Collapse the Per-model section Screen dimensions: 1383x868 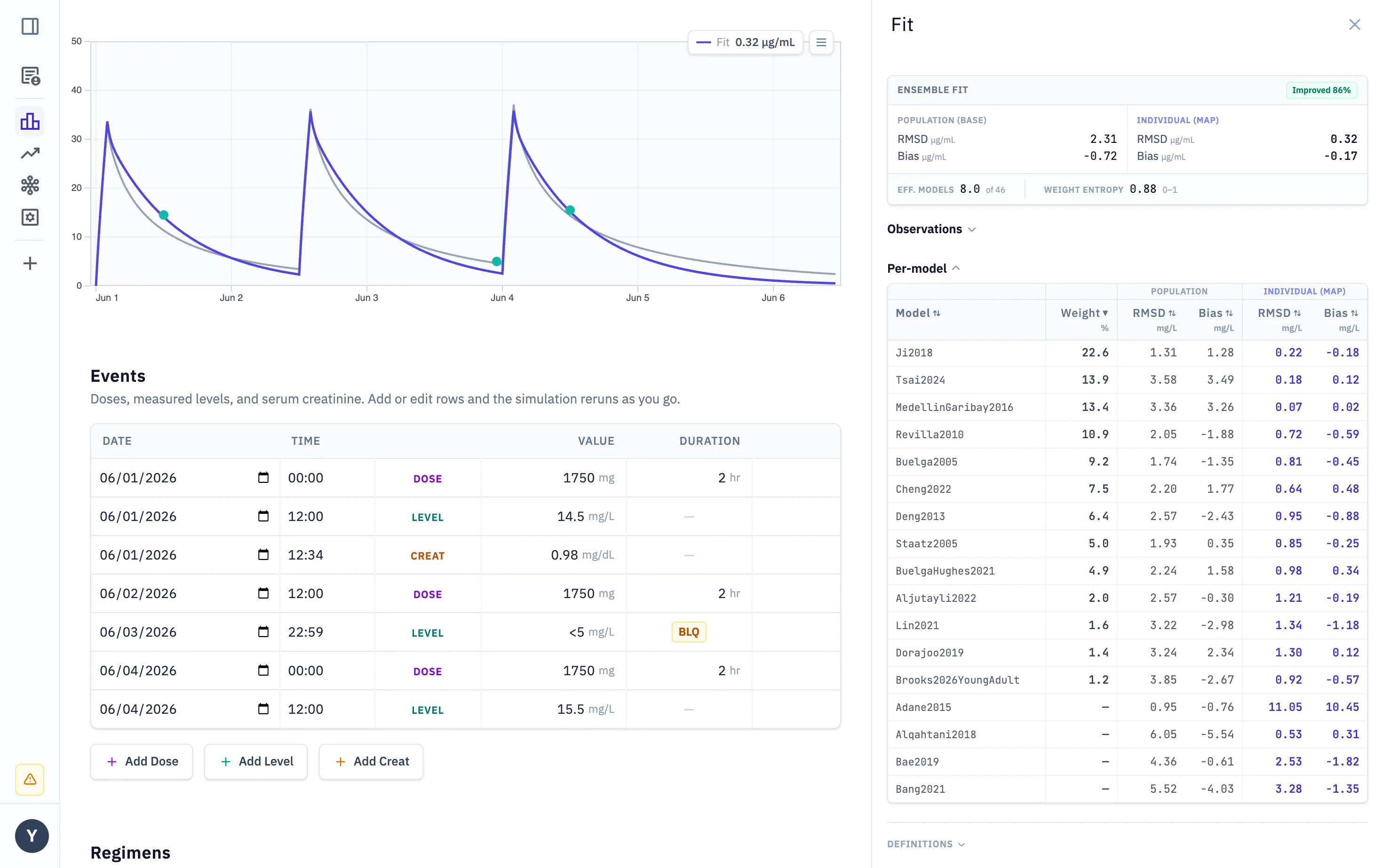click(x=923, y=268)
